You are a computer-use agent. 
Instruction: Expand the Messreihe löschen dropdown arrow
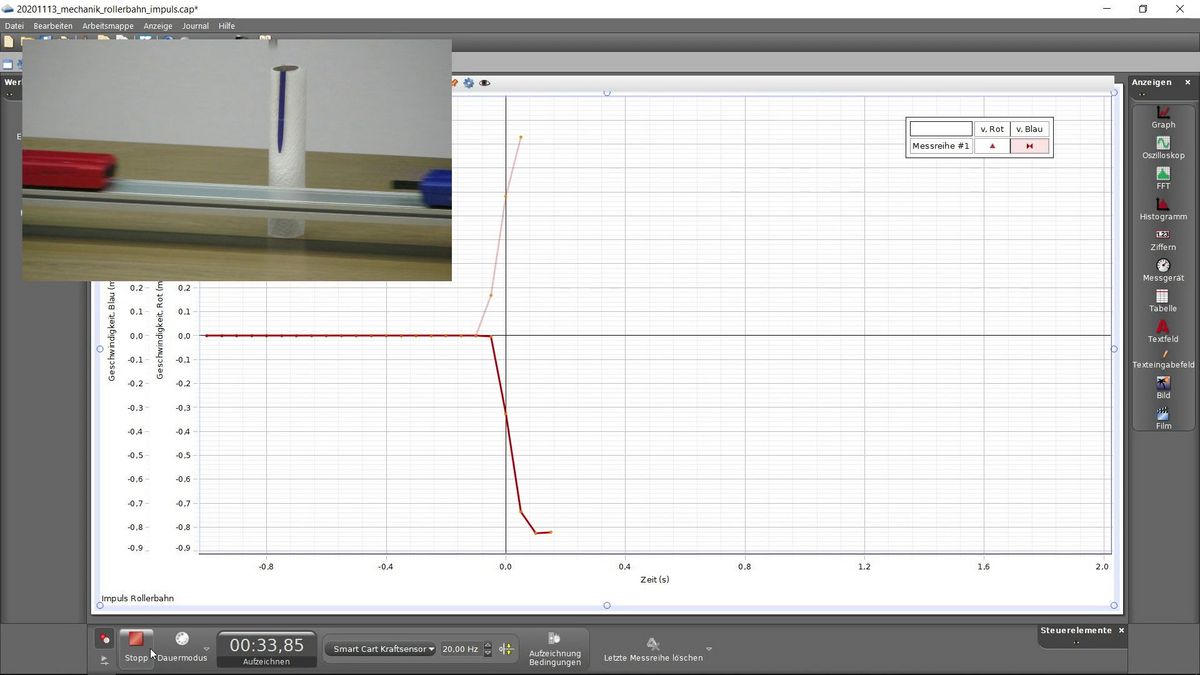709,648
